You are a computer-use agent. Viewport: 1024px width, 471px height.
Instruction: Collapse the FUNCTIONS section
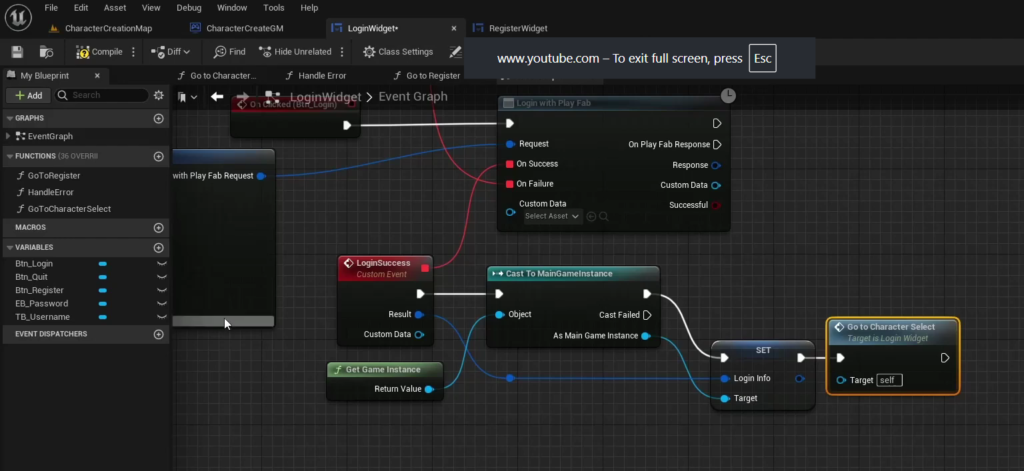tap(10, 156)
